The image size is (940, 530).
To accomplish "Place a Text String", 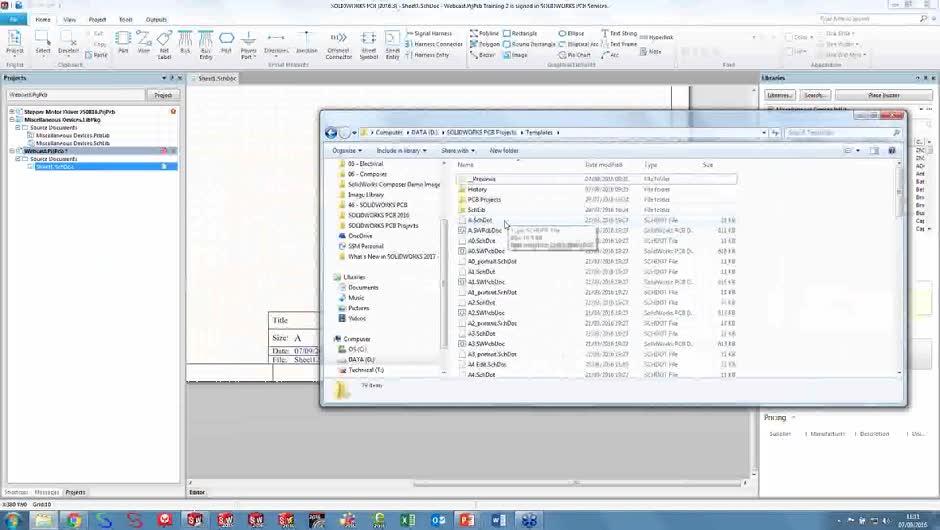I will click(619, 34).
